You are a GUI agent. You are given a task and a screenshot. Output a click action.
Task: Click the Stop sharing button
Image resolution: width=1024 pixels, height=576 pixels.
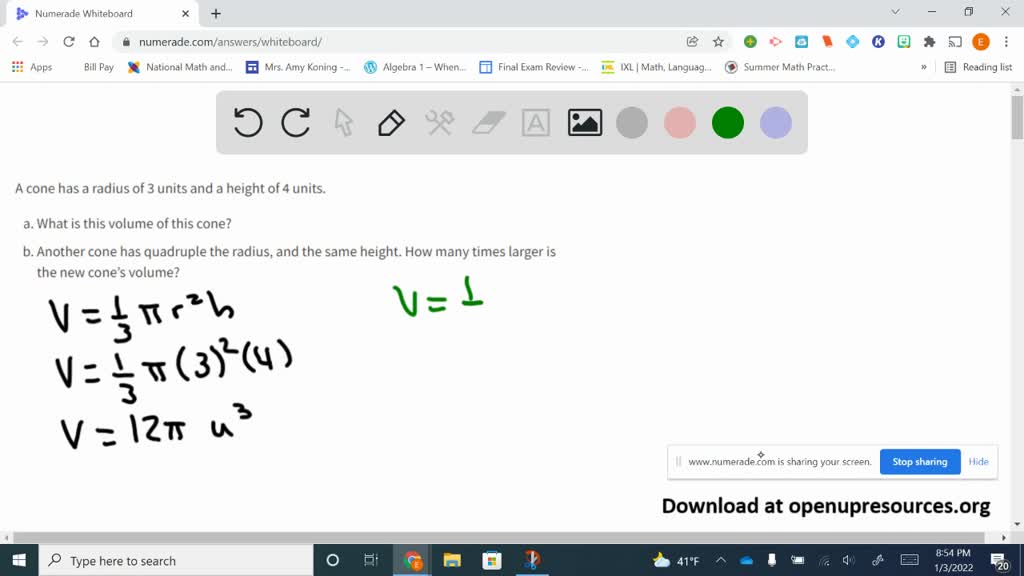pyautogui.click(x=919, y=461)
